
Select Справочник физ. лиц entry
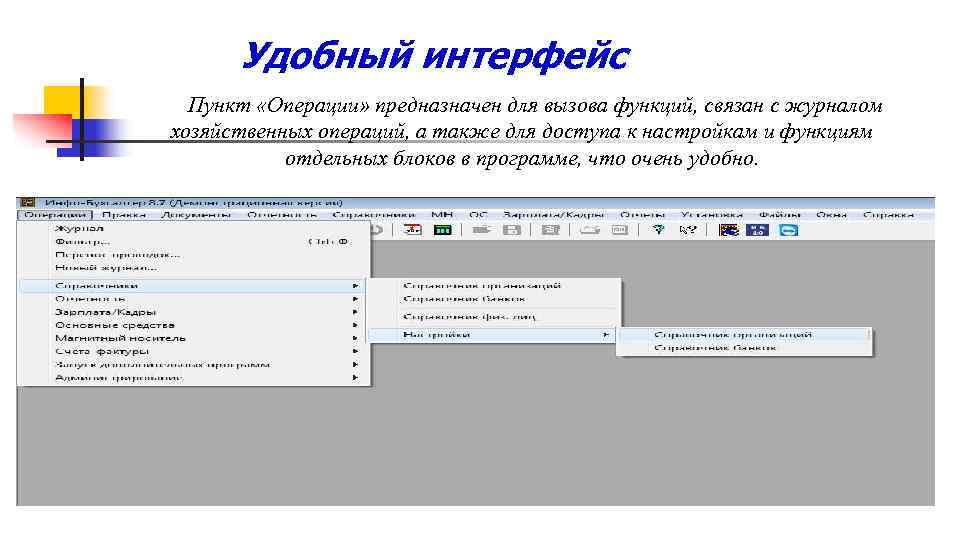point(492,317)
